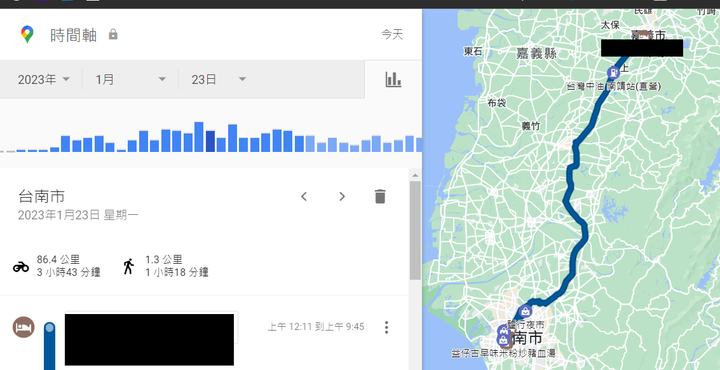Open the 2023年 year dropdown
This screenshot has height=370, width=720.
pos(44,79)
